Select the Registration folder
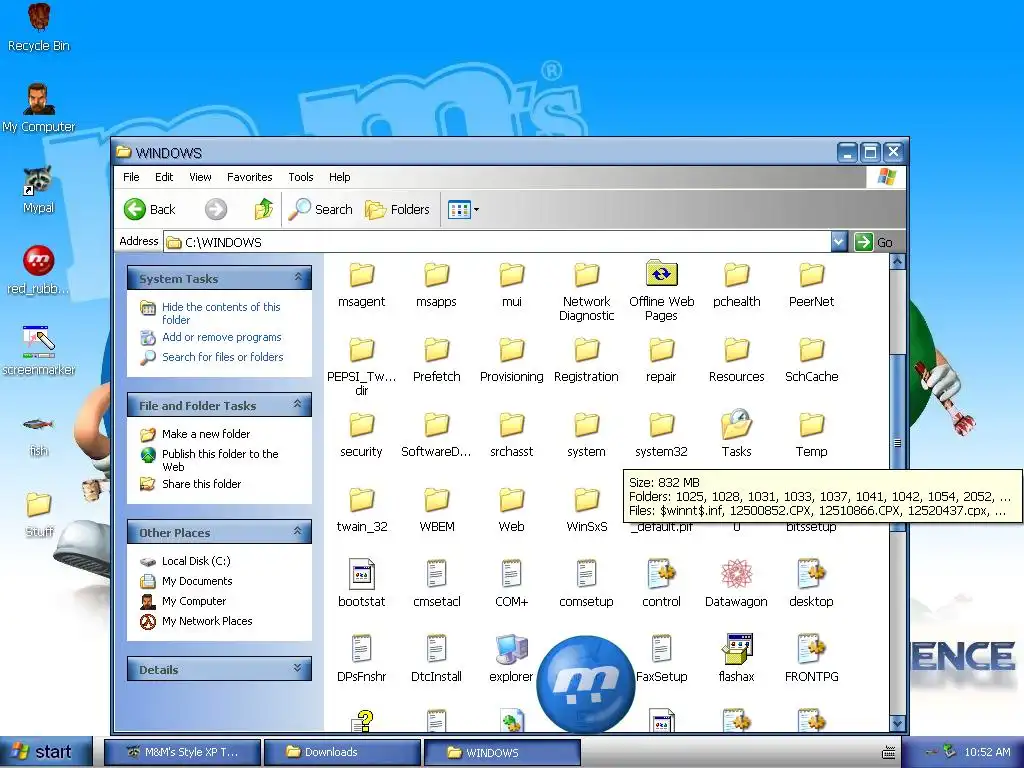This screenshot has height=768, width=1024. tap(586, 360)
